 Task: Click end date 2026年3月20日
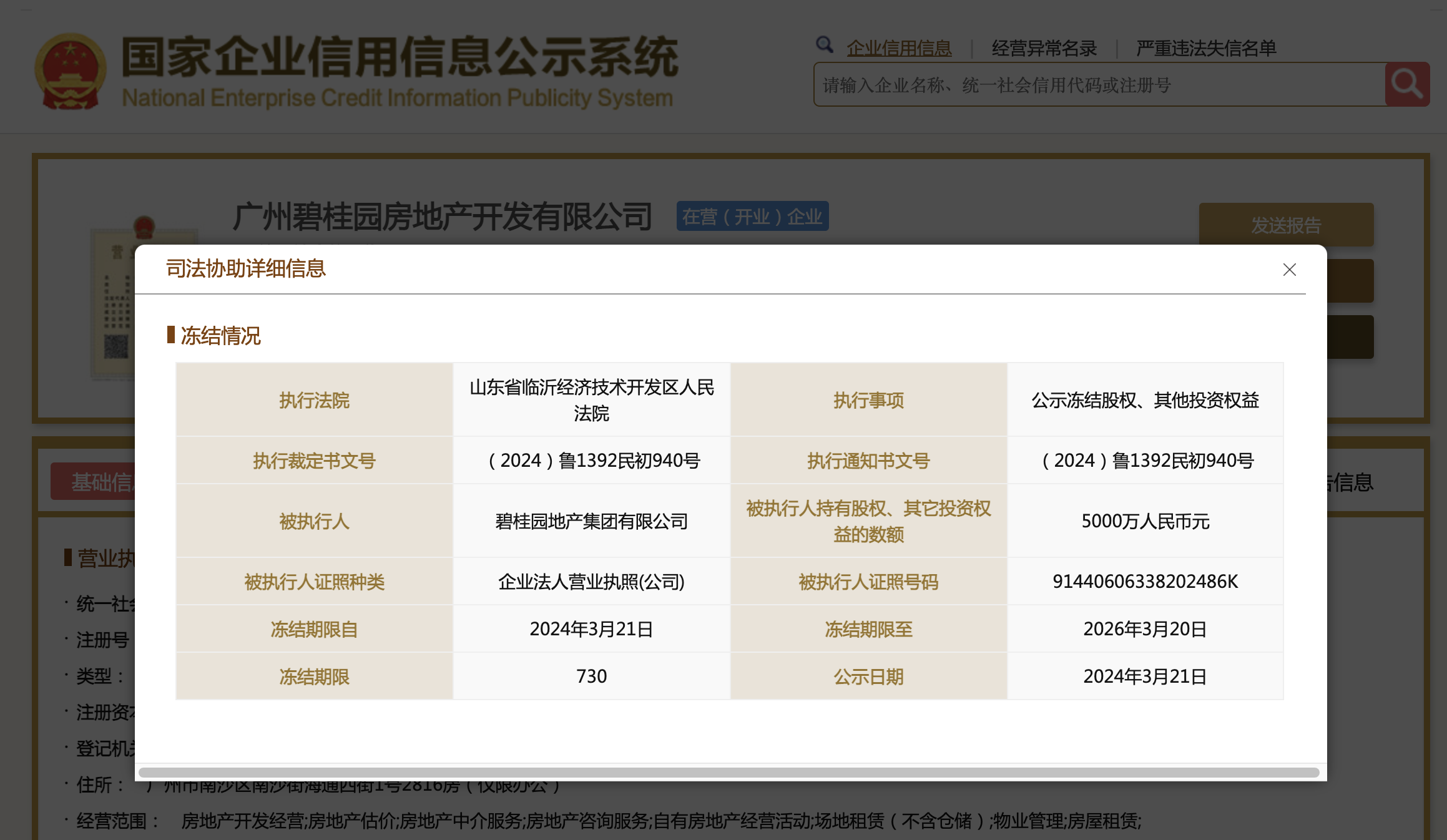point(1145,629)
